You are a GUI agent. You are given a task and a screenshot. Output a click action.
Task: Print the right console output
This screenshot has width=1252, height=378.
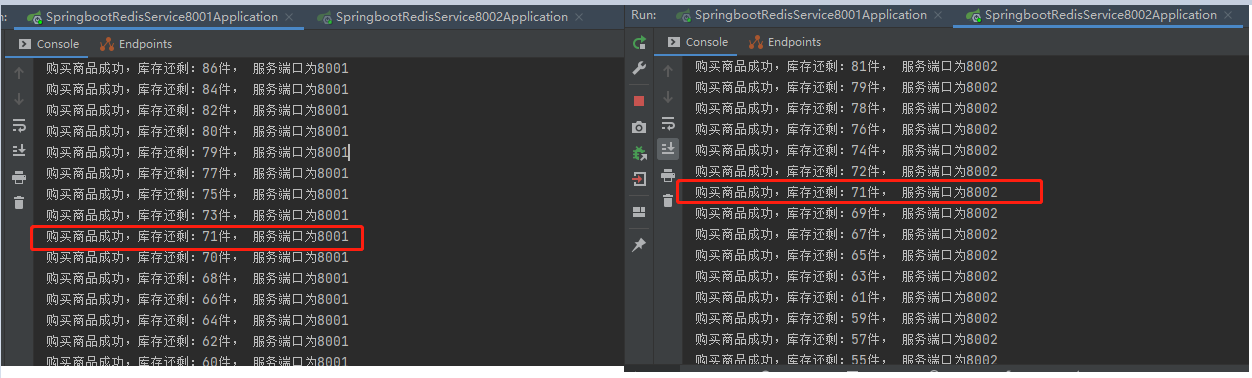click(x=667, y=176)
